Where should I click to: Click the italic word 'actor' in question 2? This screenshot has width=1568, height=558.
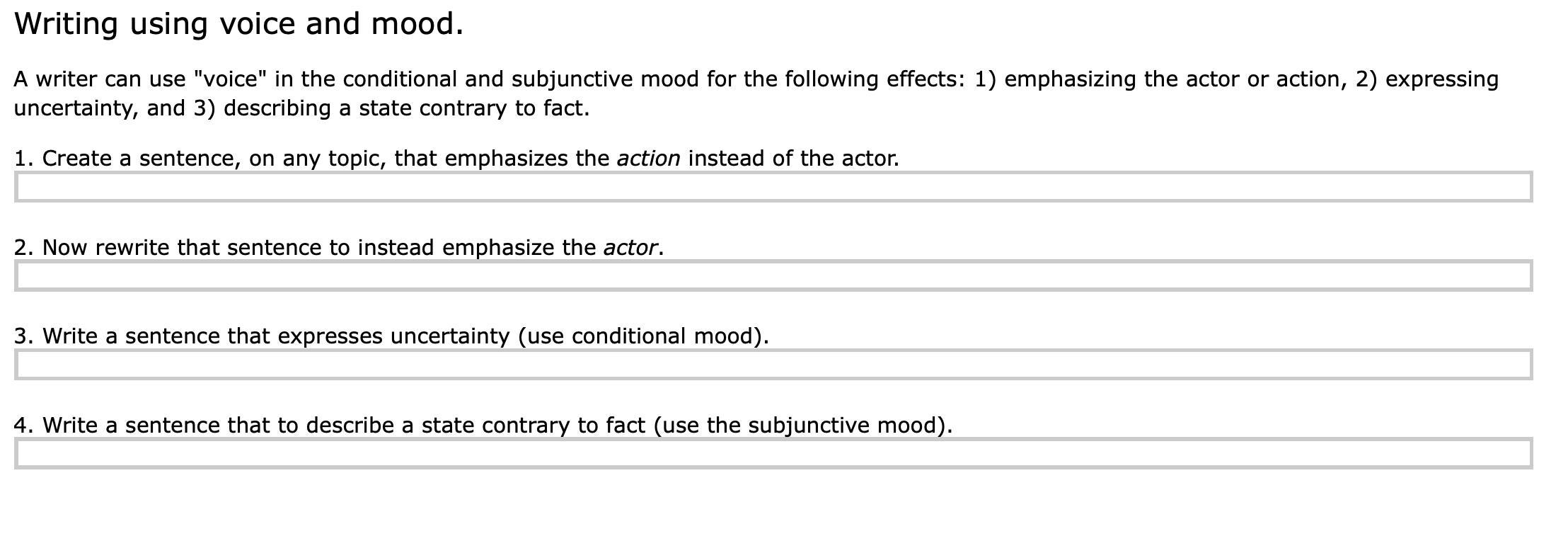tap(630, 247)
